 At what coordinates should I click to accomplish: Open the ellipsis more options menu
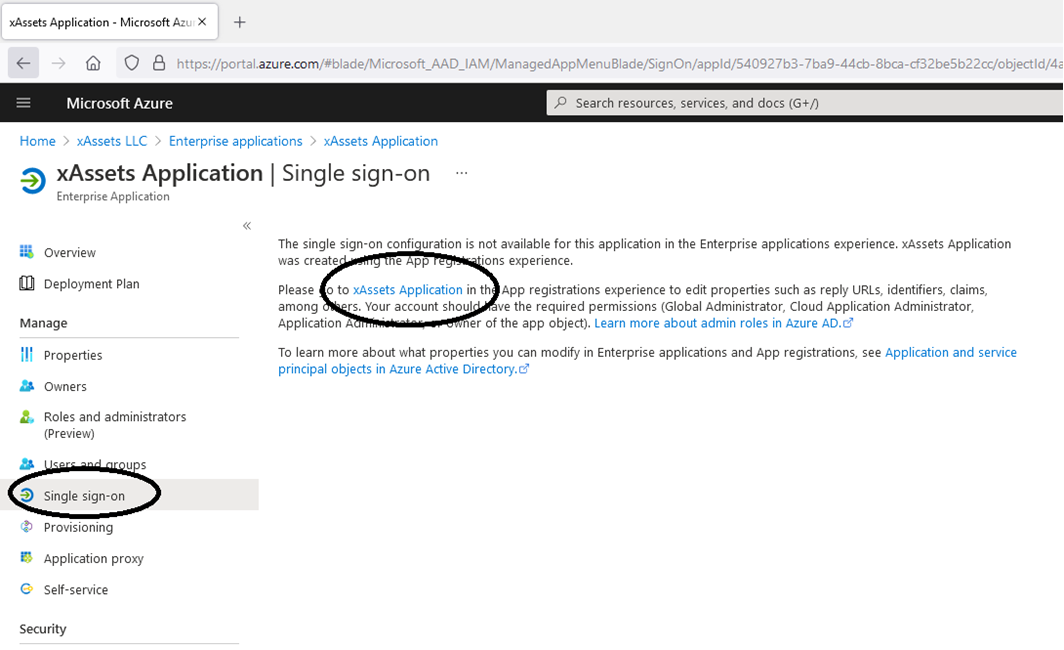coord(461,173)
